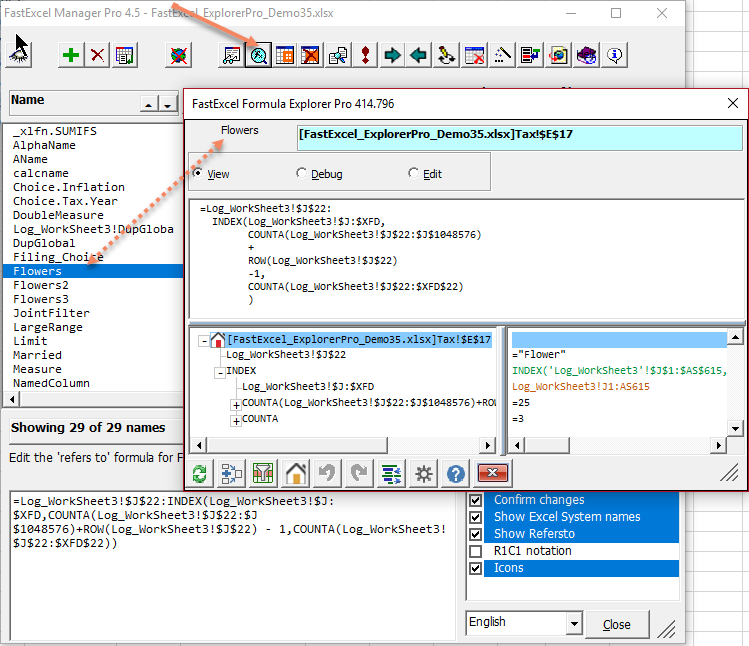Select _xlfn.SUMIFS in the names list

(x=54, y=131)
